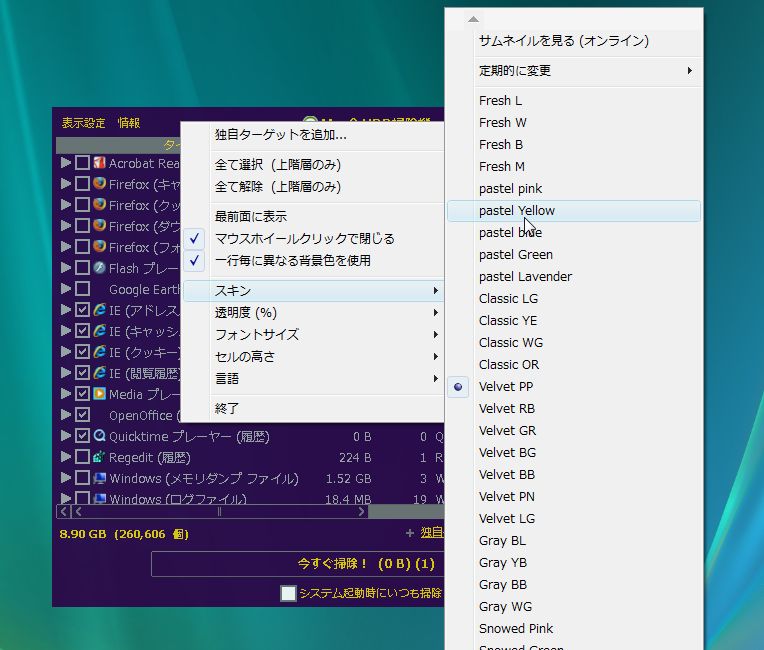Screen dimensions: 764x650
Task: Tick the Regedit (履歴) checkbox
Action: pos(82,457)
